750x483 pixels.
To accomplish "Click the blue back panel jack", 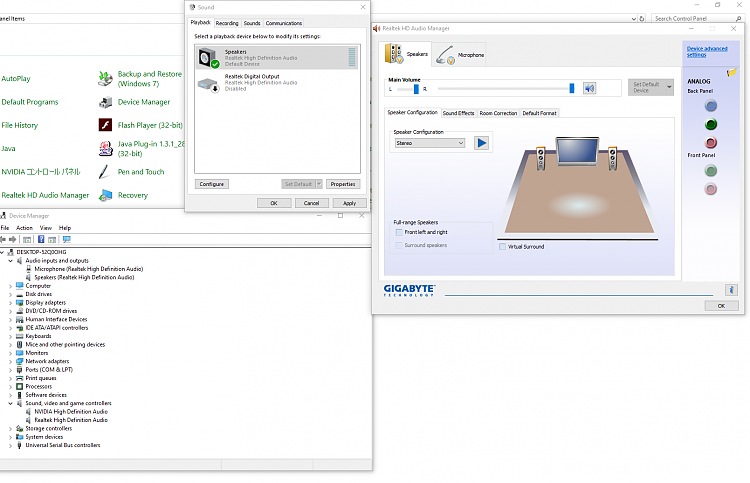I will 711,106.
